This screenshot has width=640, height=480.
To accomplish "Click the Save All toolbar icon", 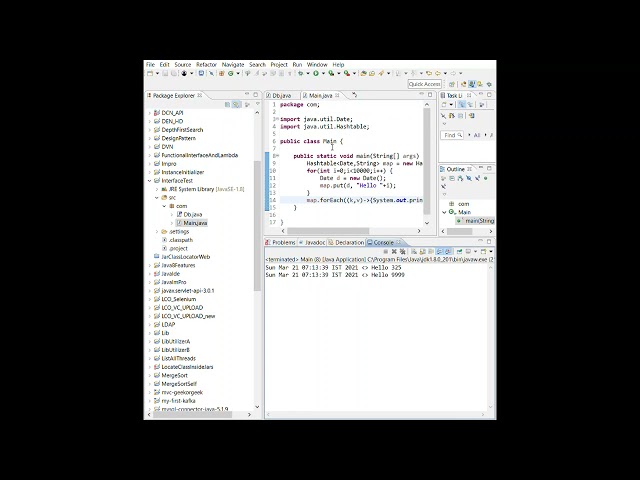I will click(173, 73).
